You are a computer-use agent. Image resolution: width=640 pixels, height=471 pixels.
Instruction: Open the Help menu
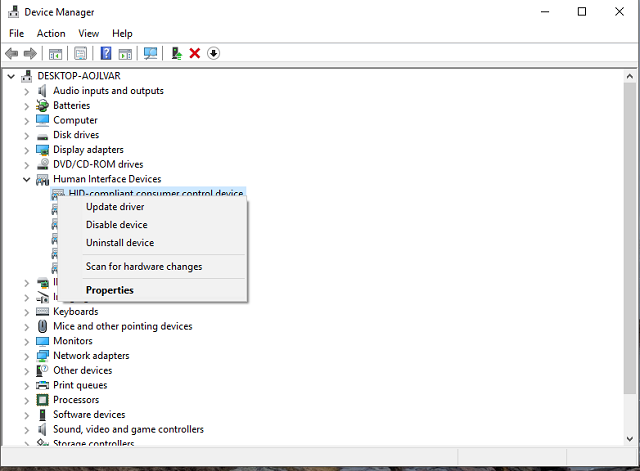pos(122,33)
